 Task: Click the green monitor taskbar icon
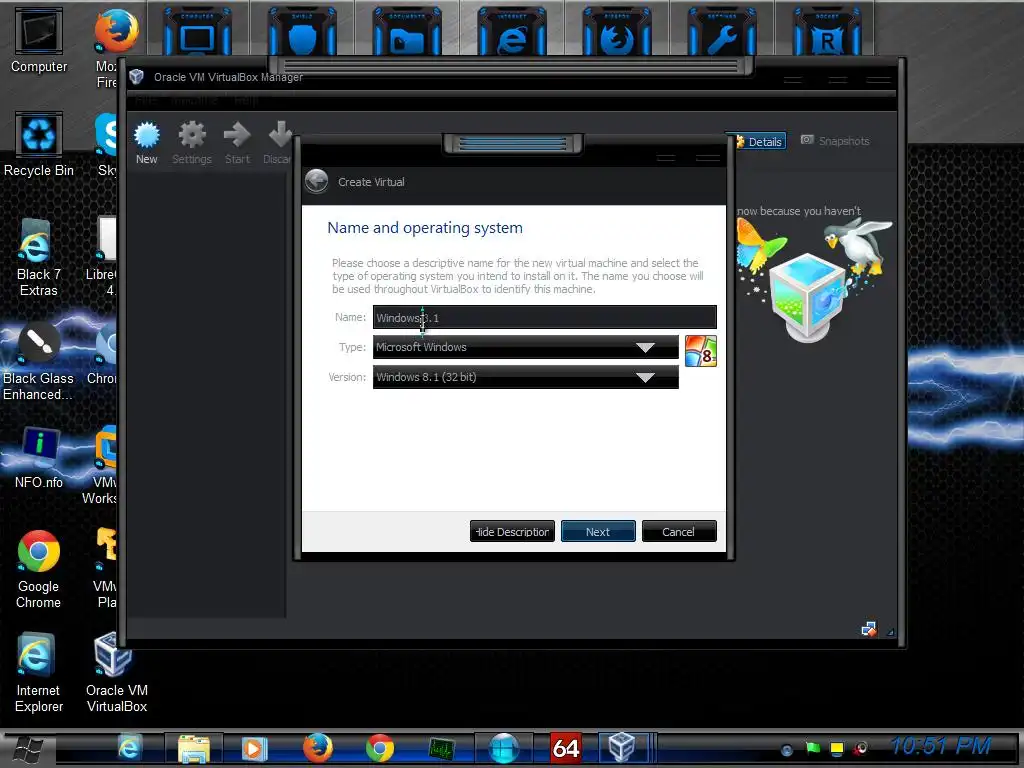point(441,748)
